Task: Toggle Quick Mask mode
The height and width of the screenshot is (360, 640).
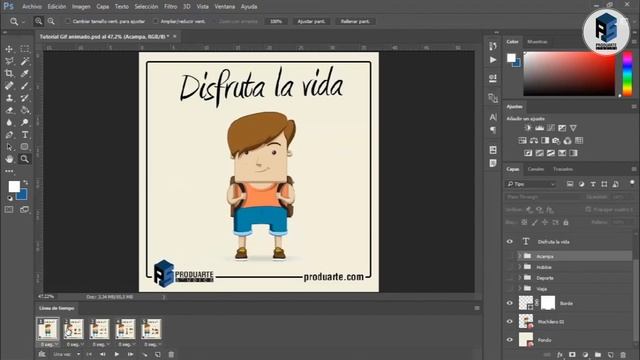Action: pyautogui.click(x=9, y=210)
